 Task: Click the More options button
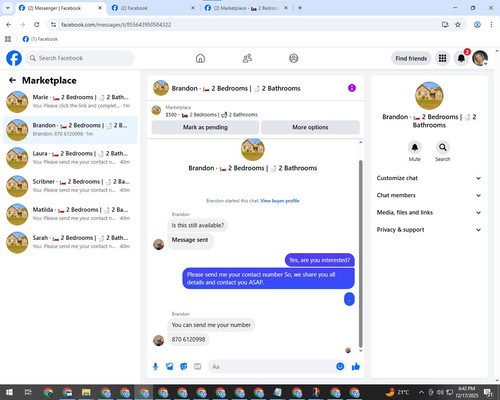(310, 127)
